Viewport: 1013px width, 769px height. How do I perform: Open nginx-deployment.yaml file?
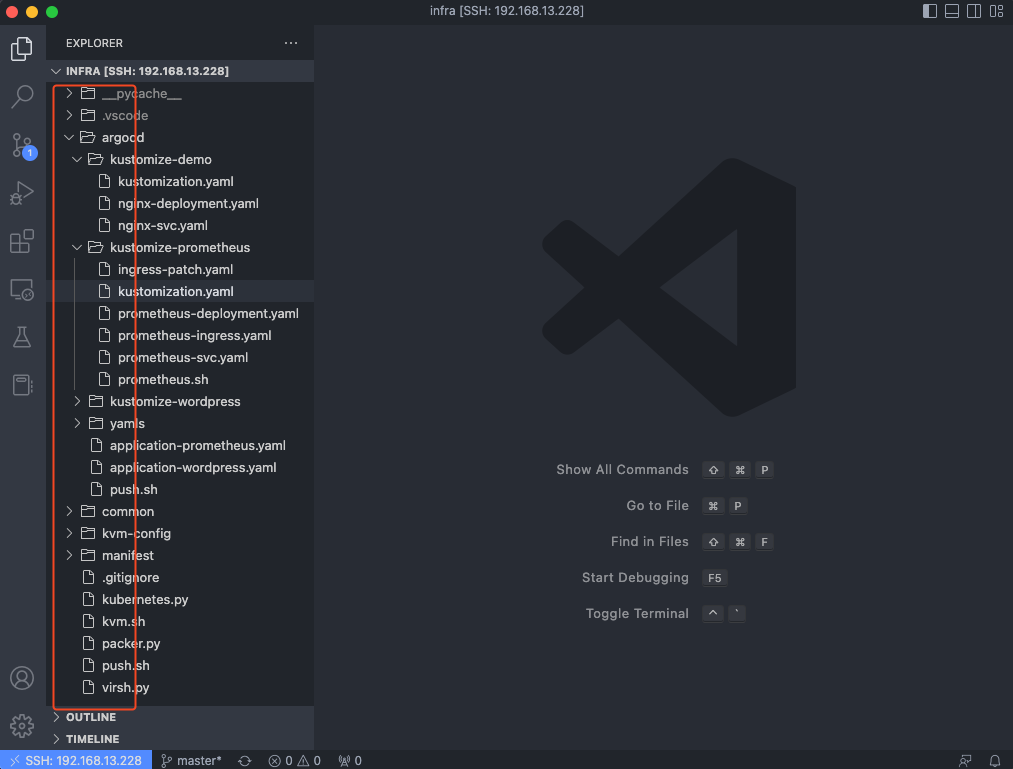click(180, 204)
